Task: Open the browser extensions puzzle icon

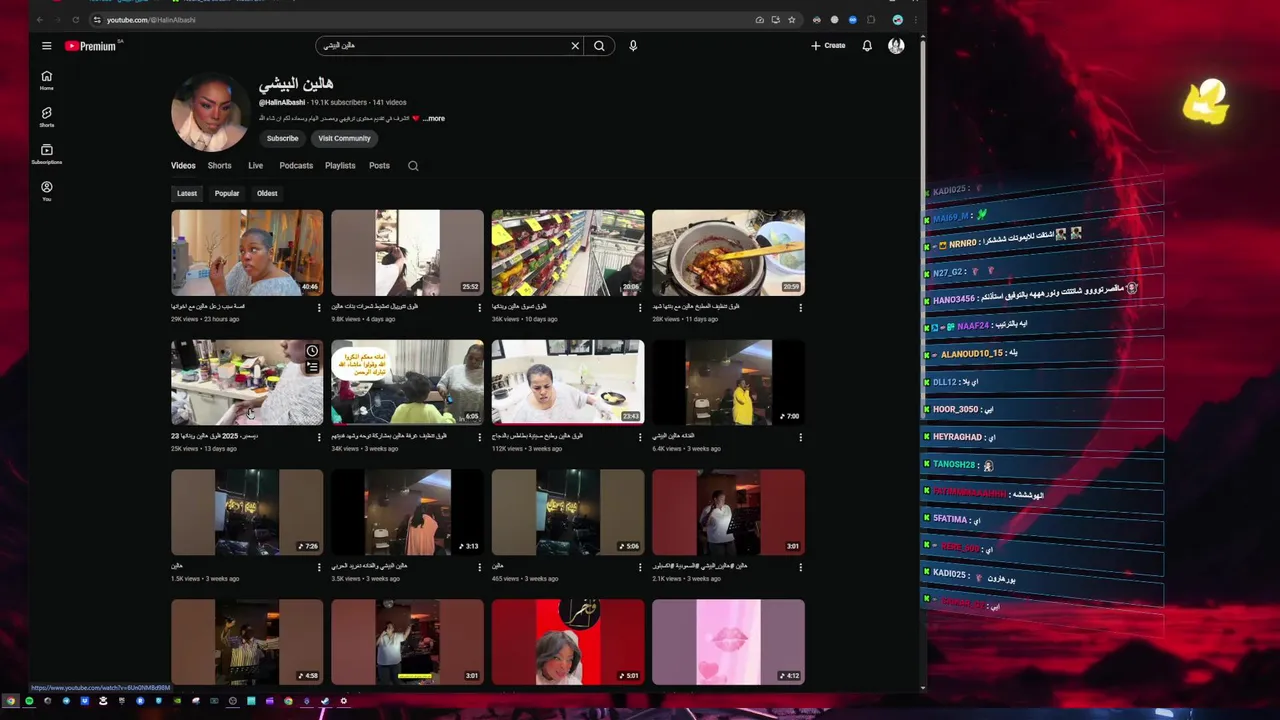Action: coord(871,20)
